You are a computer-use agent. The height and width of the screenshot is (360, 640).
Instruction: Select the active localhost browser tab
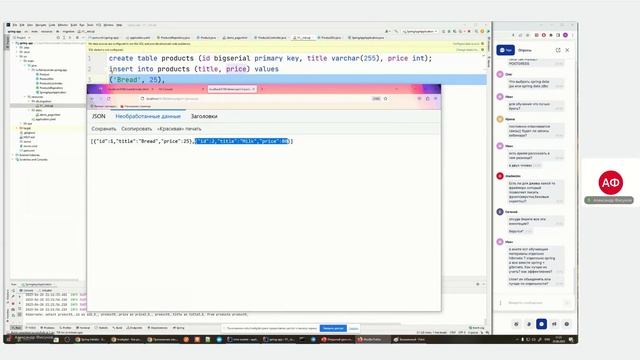[231, 89]
